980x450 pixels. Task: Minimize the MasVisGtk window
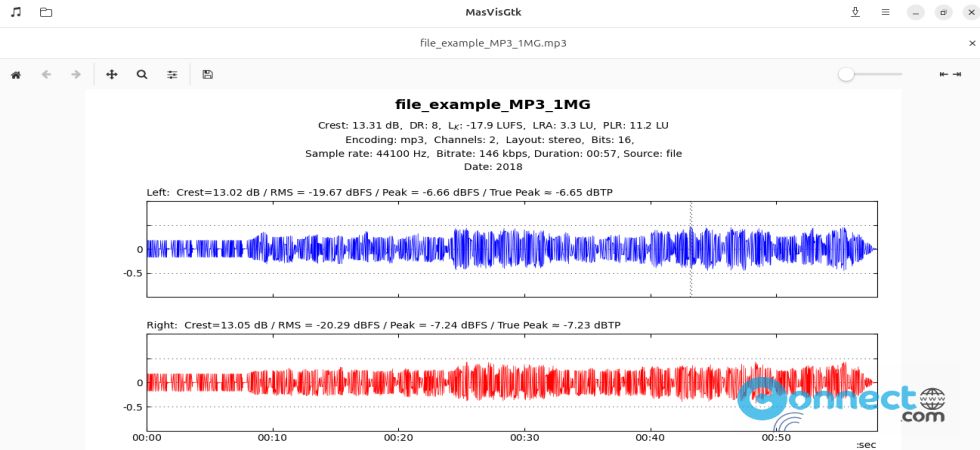pyautogui.click(x=916, y=12)
